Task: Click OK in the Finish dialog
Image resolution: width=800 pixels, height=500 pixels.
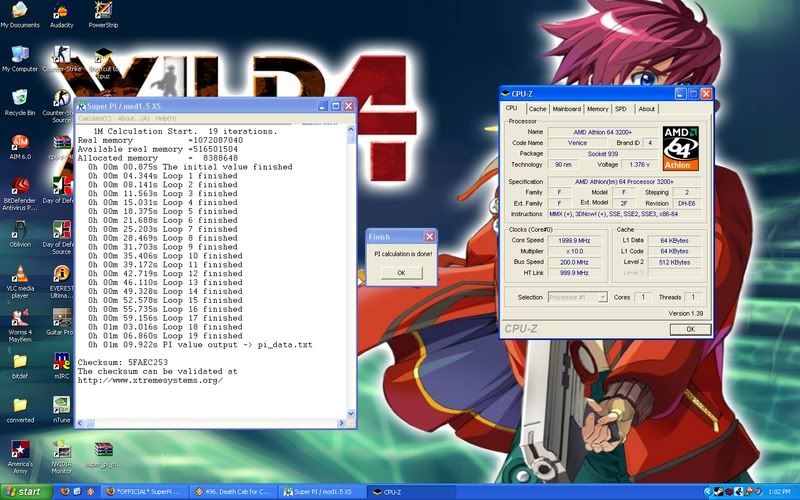Action: [x=402, y=273]
